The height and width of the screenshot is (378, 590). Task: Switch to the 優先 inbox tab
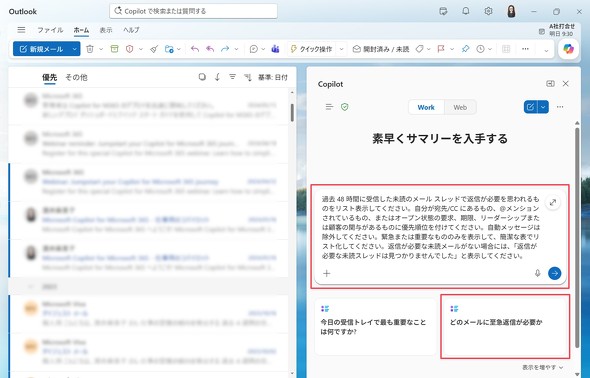pyautogui.click(x=49, y=77)
